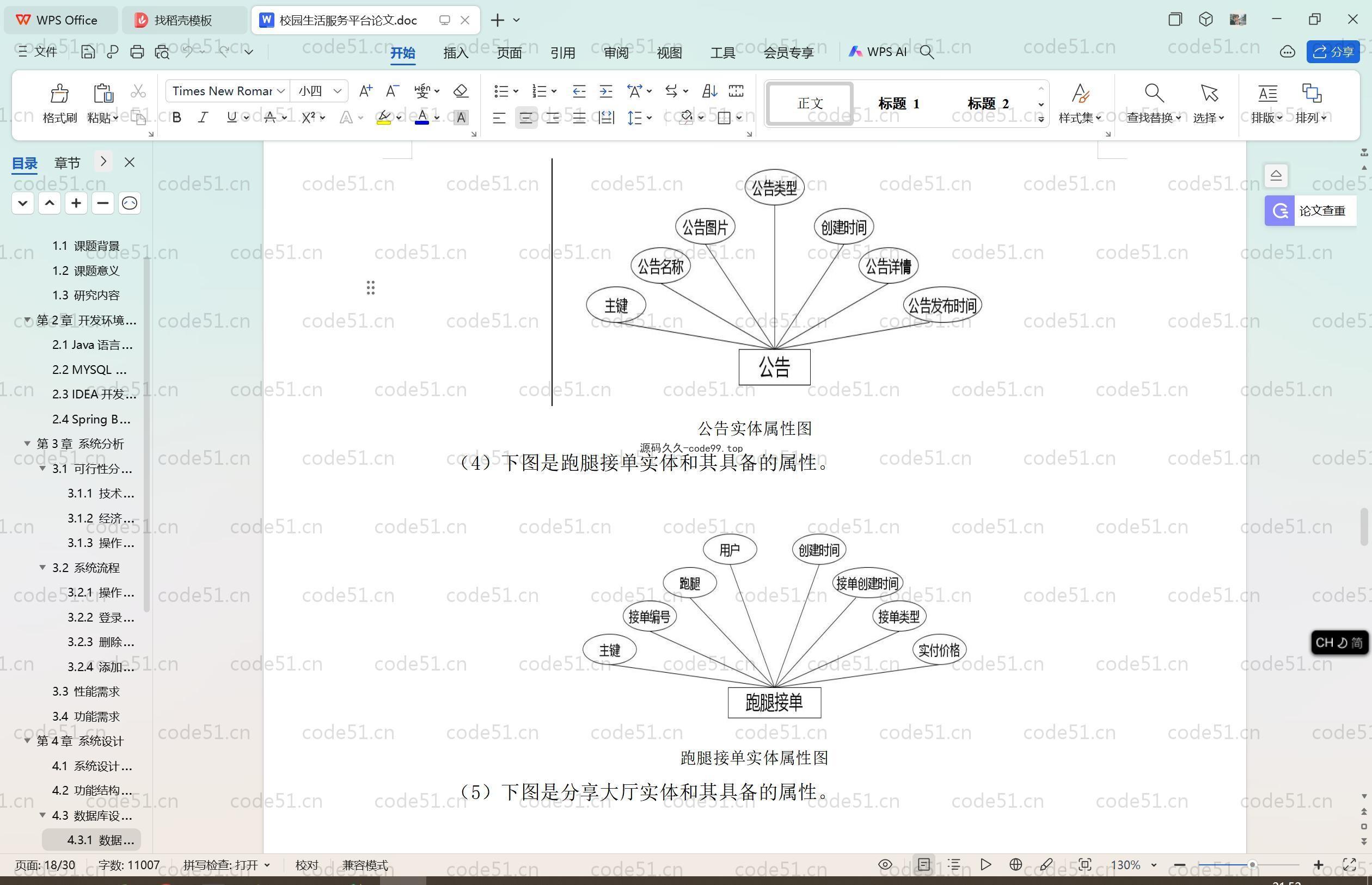
Task: Collapse 3.2 系统流程 tree node
Action: pos(42,567)
